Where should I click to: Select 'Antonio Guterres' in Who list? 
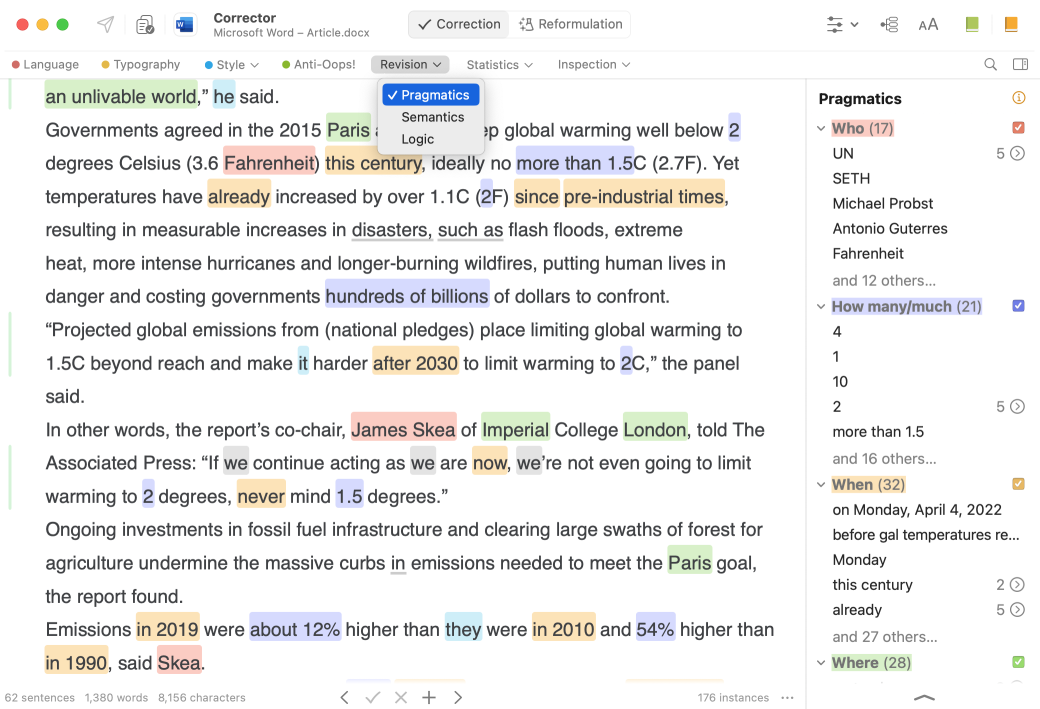(x=890, y=228)
